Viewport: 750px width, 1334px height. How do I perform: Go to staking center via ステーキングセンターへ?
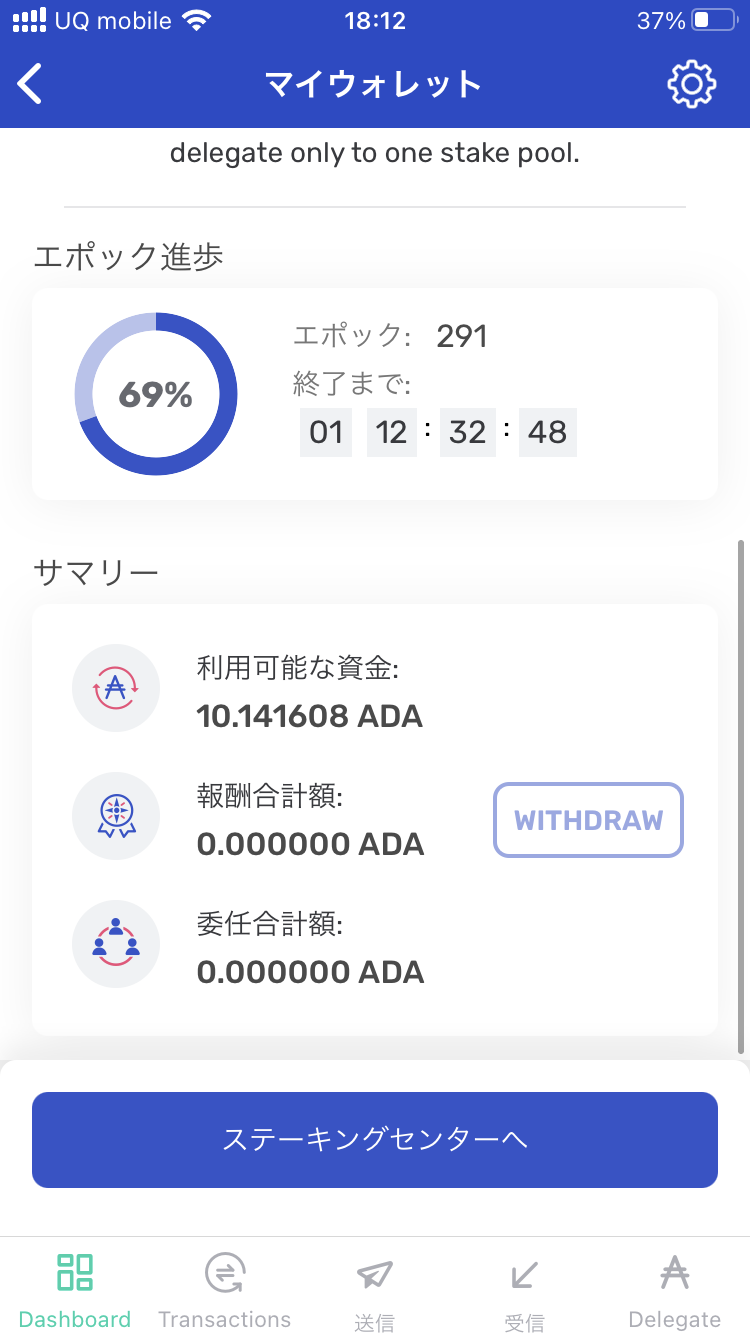[375, 1140]
